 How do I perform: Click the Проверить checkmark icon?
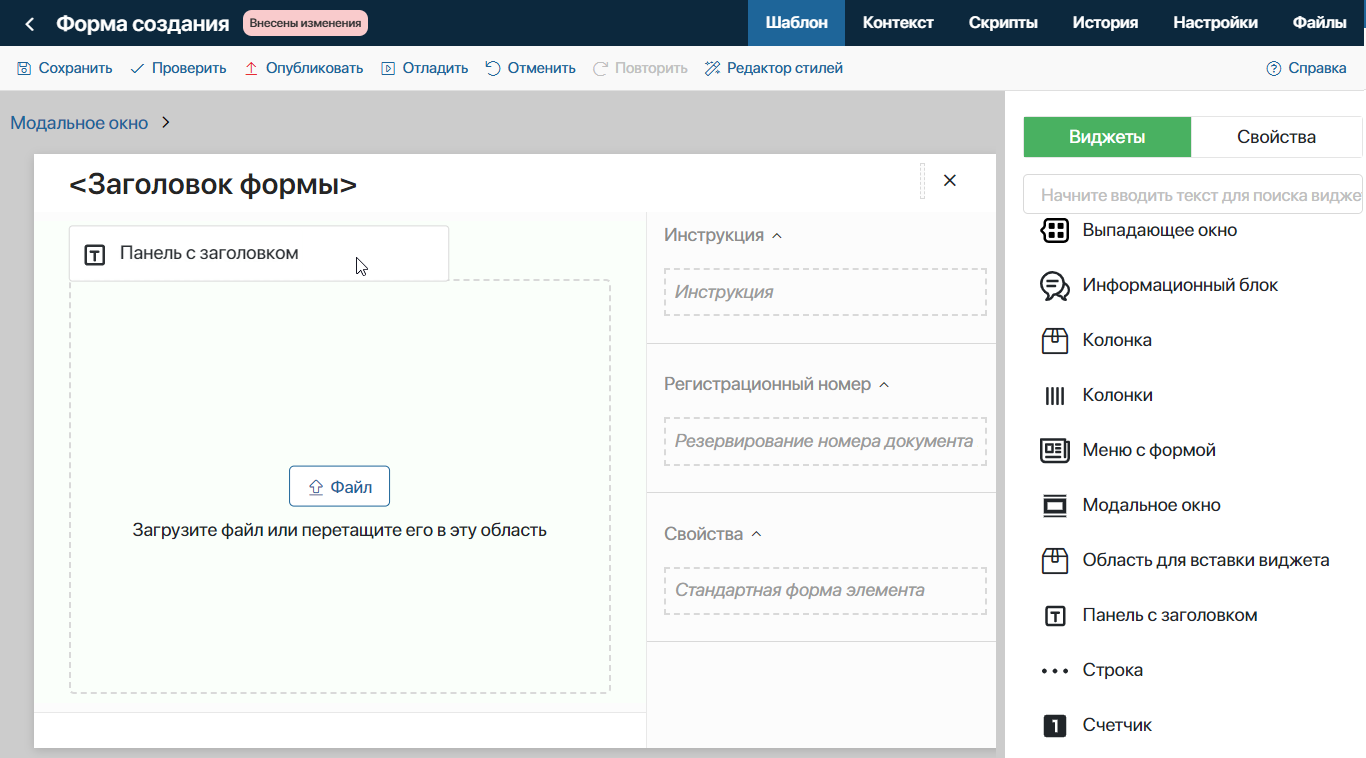click(137, 69)
